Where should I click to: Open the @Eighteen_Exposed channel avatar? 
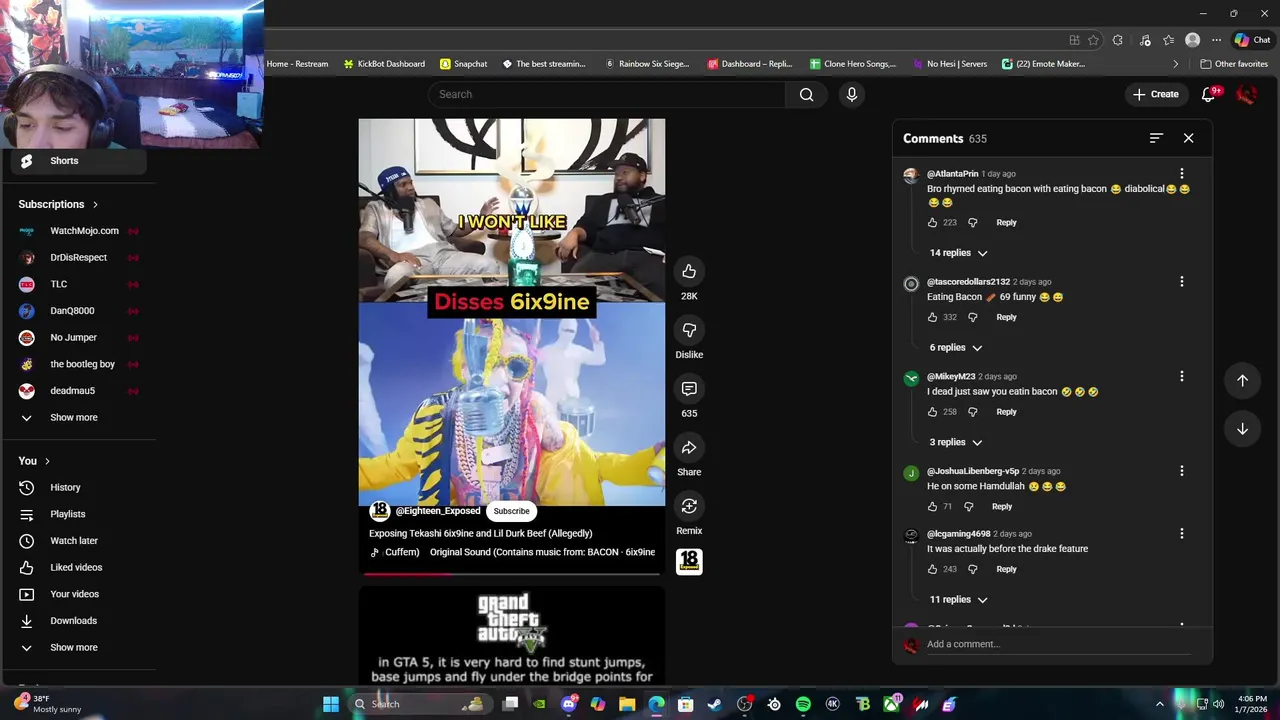tap(380, 511)
